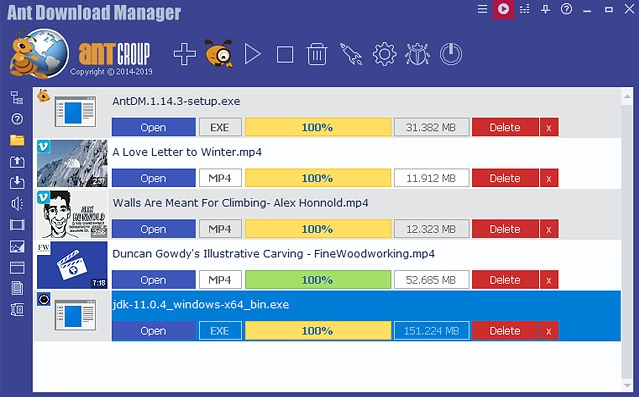Click the red play button in title bar
This screenshot has width=639, height=397.
pos(503,9)
